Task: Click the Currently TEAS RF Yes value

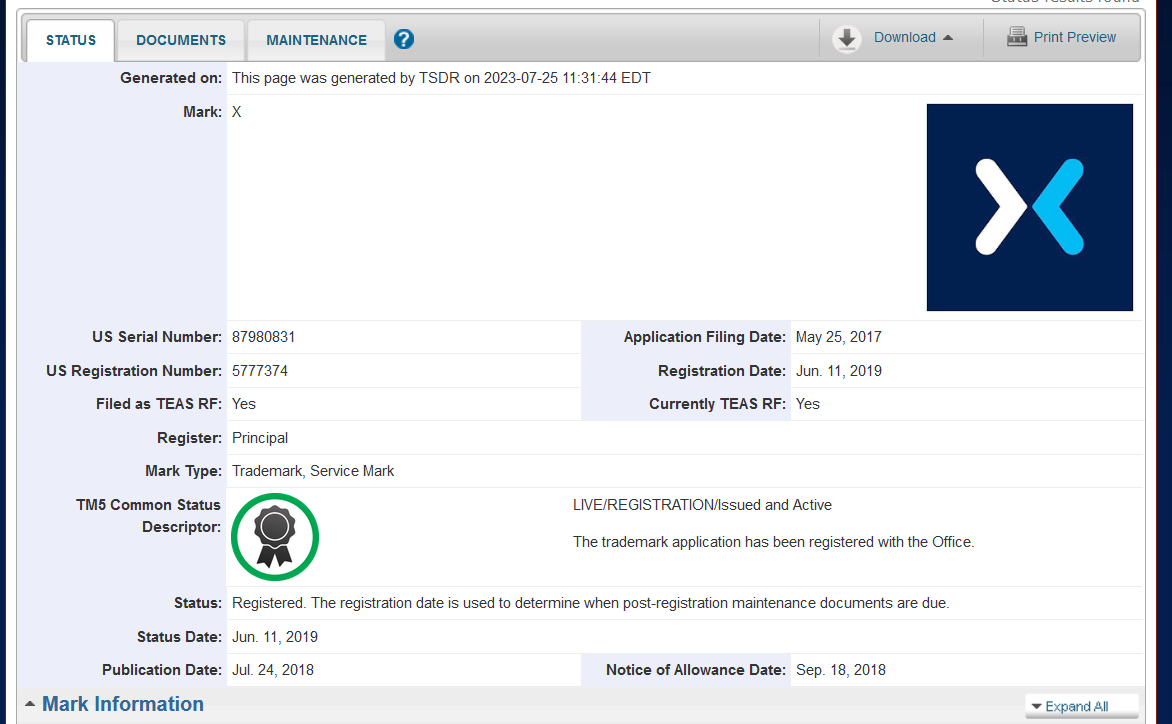Action: pos(807,404)
